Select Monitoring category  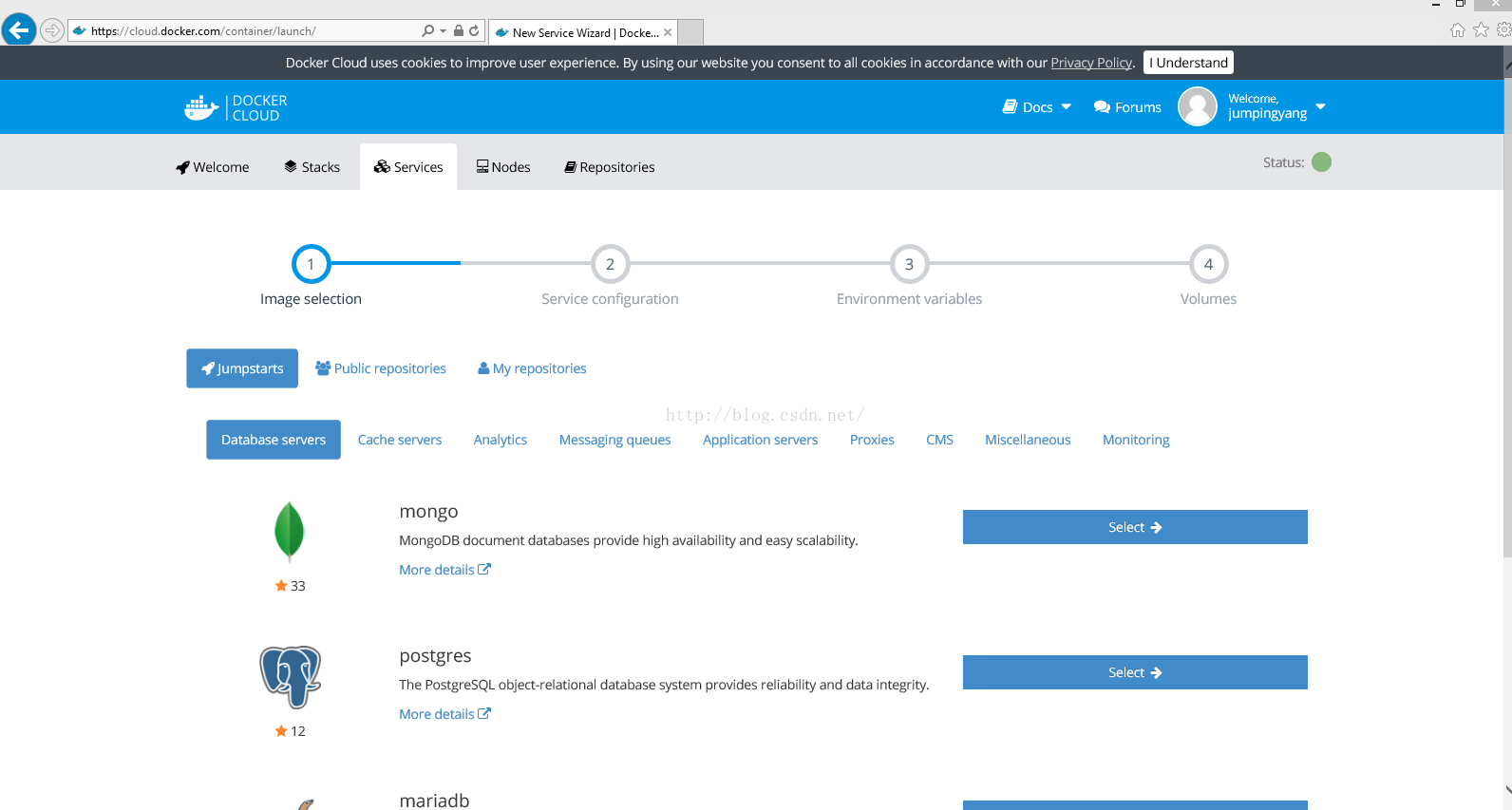click(1136, 440)
